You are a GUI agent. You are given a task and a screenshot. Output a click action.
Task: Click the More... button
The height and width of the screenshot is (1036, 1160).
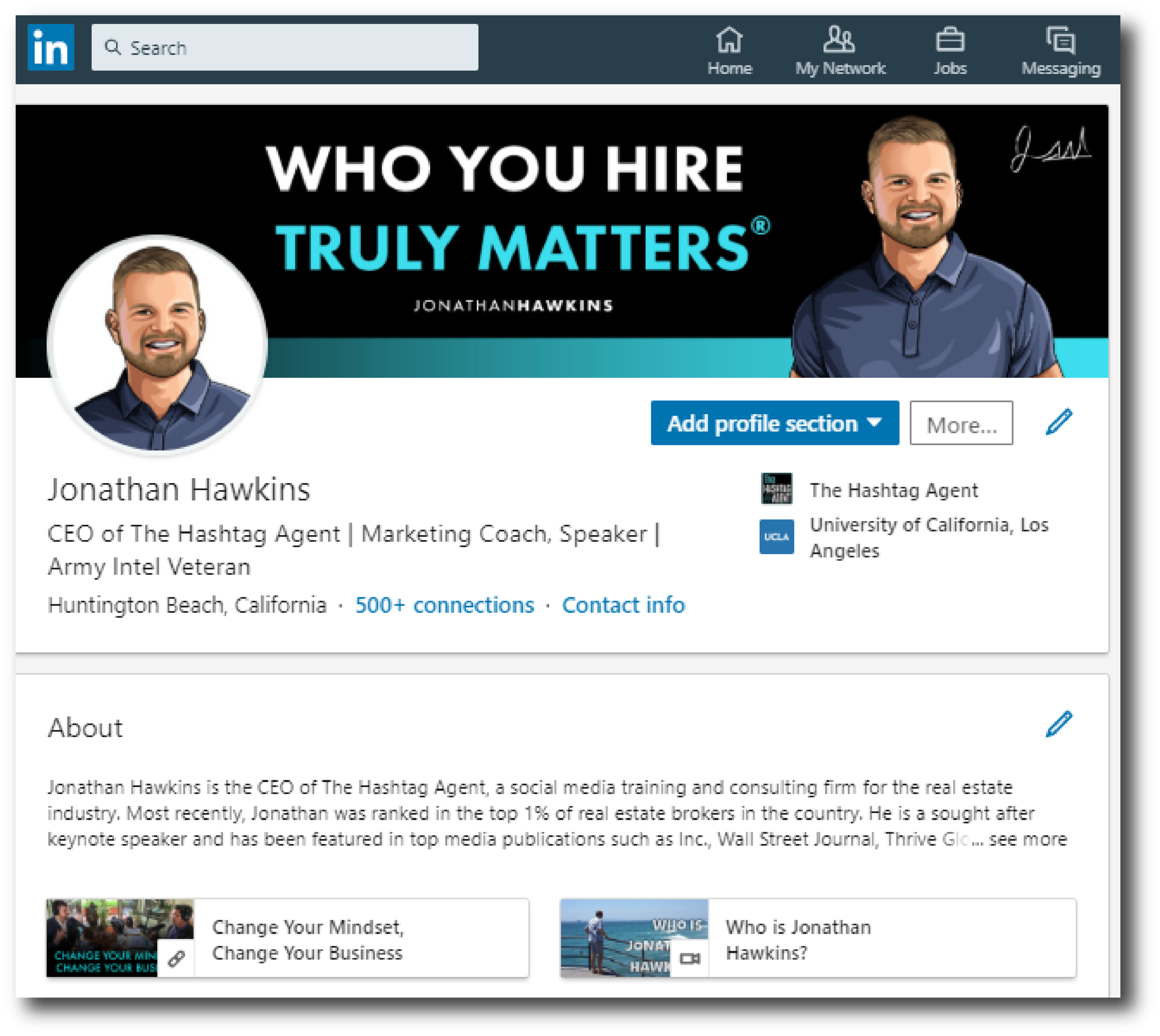[x=961, y=423]
